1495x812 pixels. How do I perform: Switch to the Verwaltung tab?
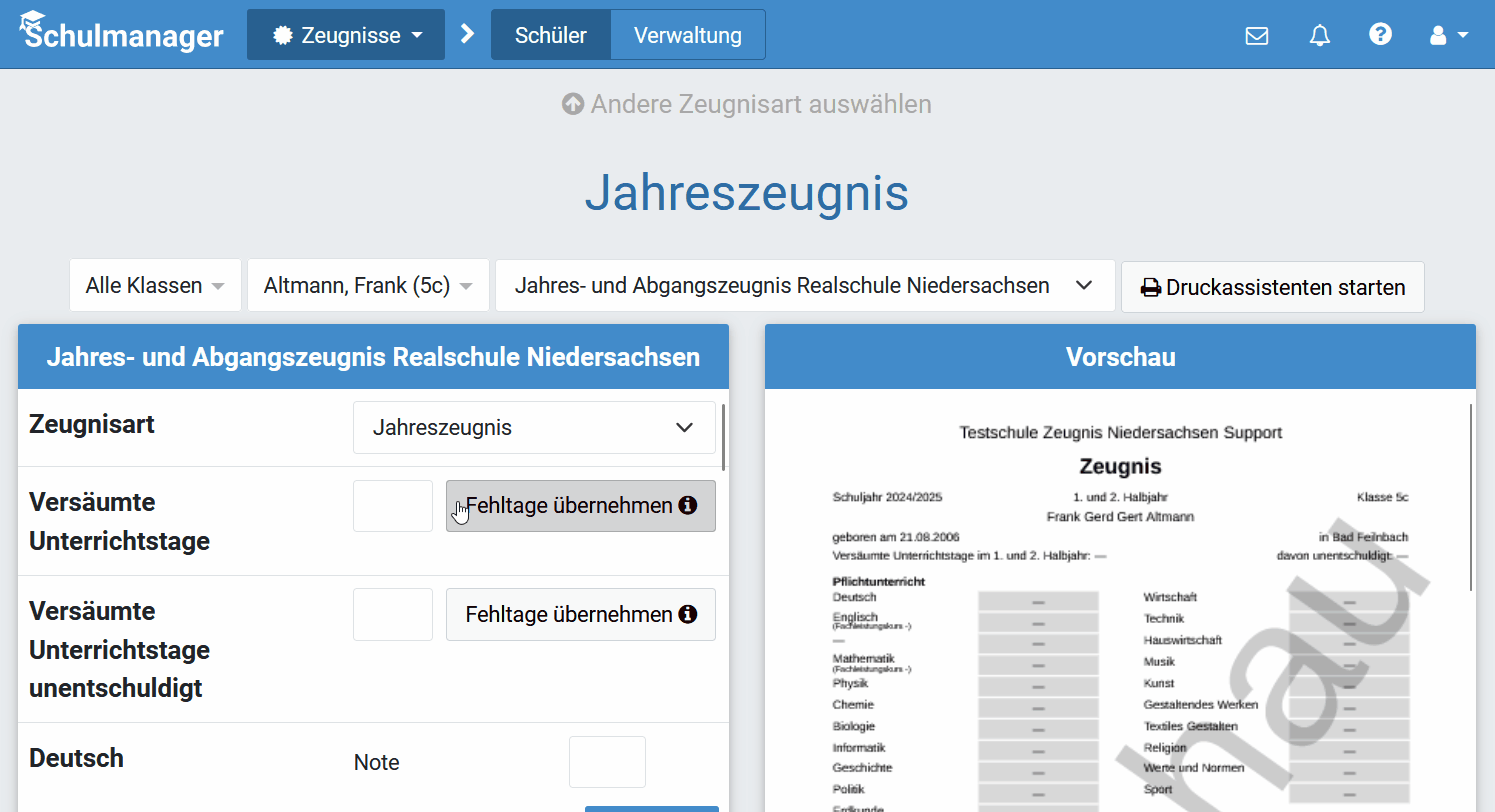tap(688, 34)
